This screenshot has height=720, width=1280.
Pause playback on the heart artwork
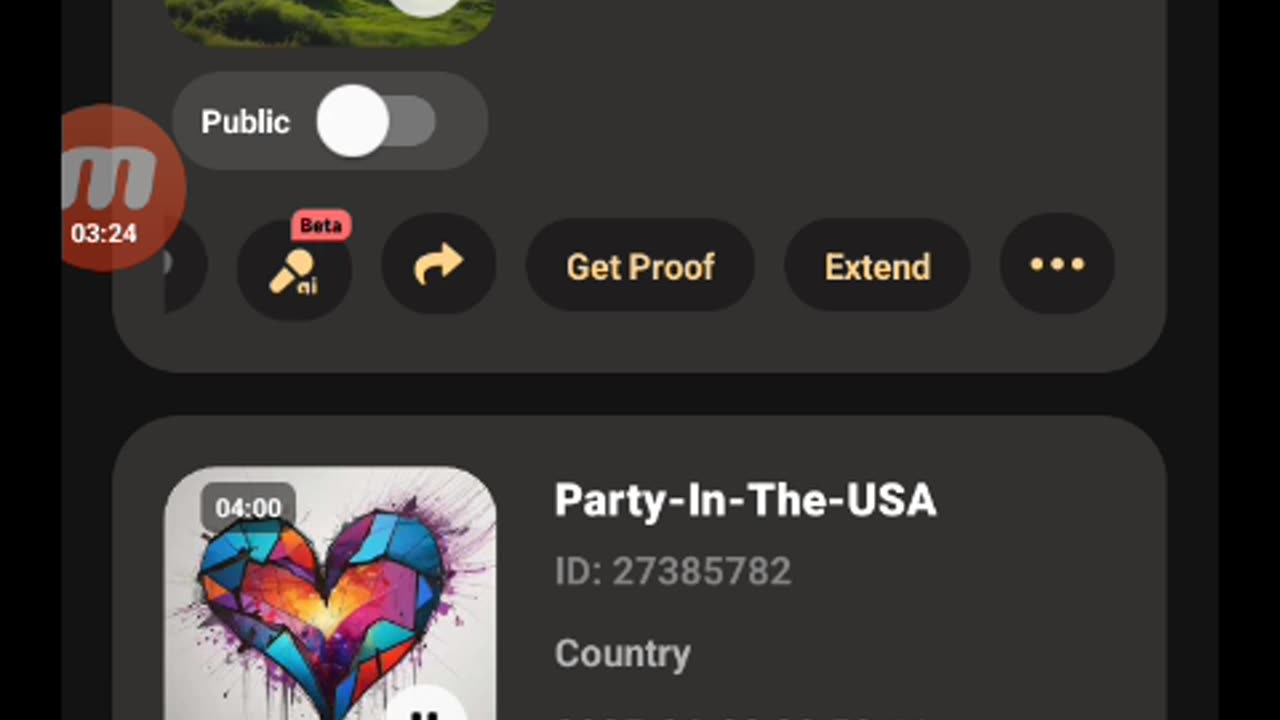point(427,708)
